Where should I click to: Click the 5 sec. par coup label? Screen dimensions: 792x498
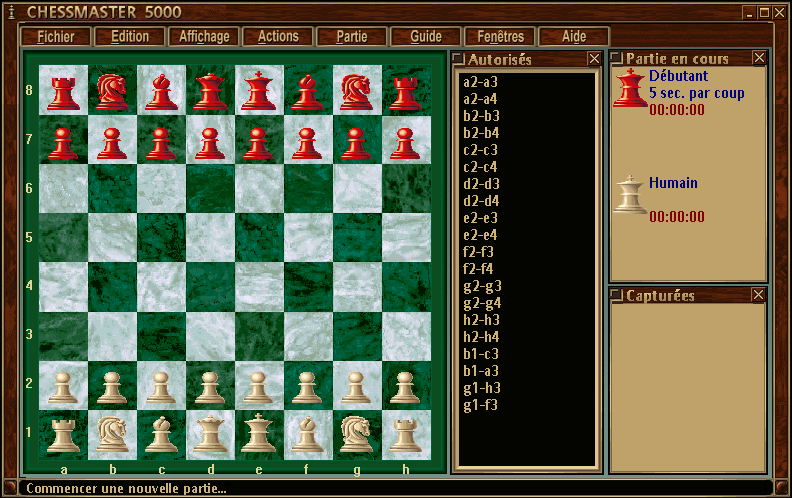[697, 93]
